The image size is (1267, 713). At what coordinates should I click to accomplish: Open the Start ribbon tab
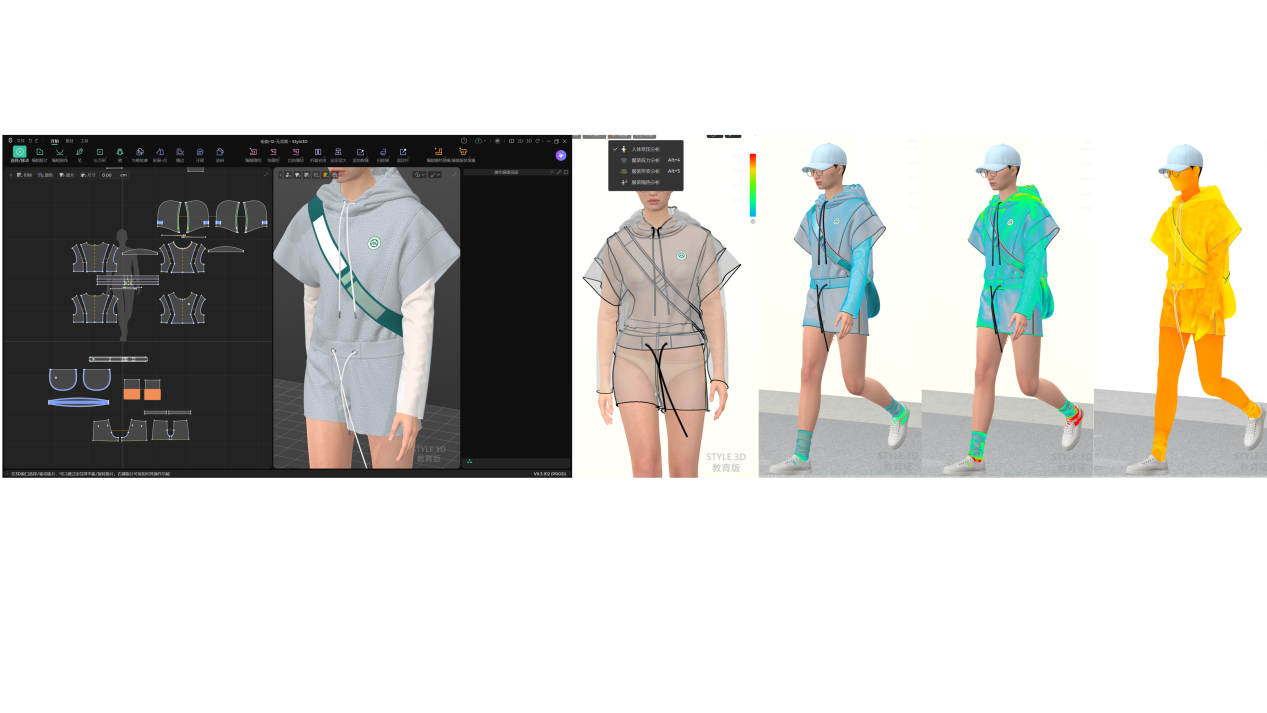(x=55, y=141)
